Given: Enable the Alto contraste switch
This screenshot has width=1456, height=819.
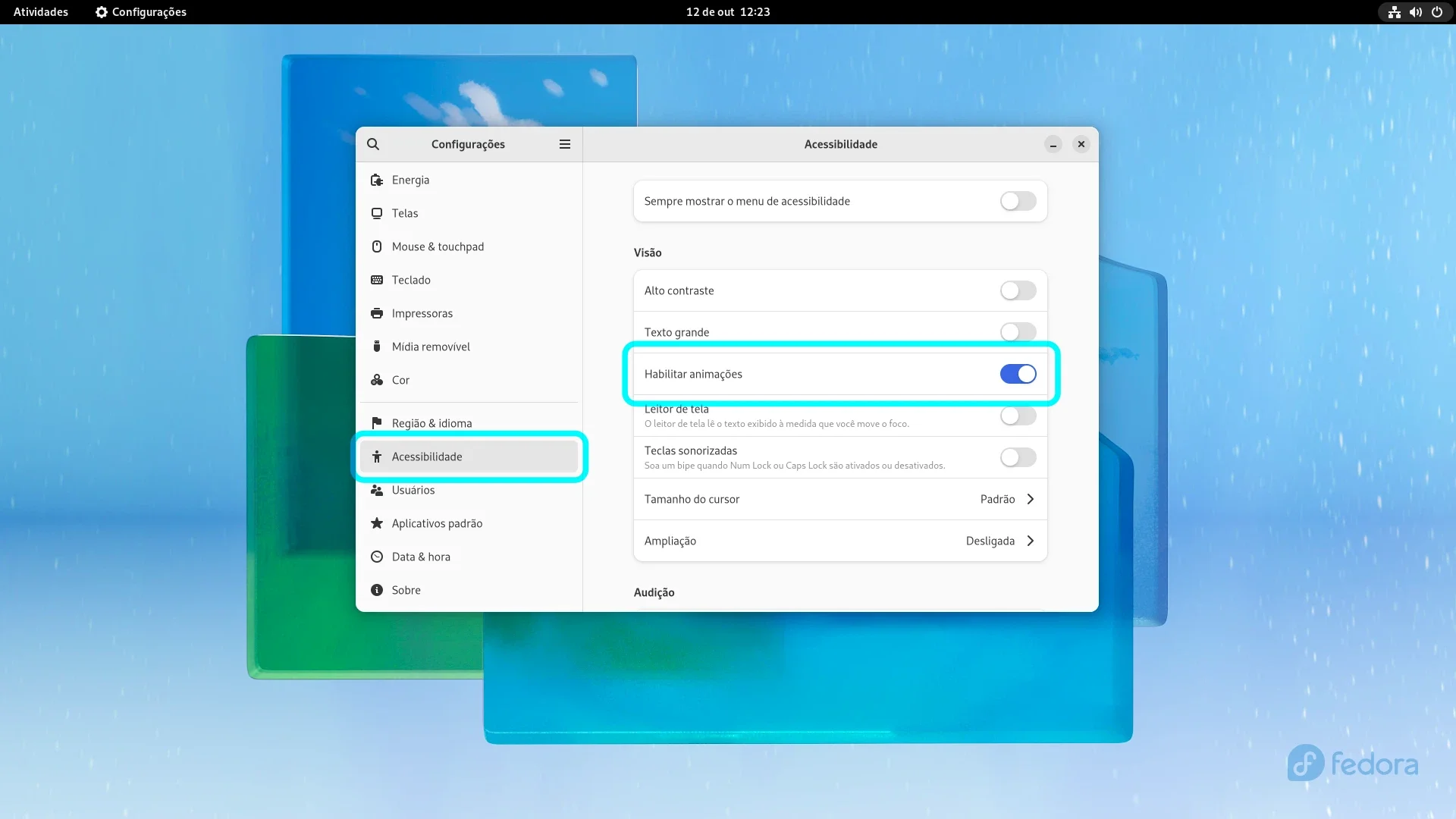Looking at the screenshot, I should pos(1018,290).
